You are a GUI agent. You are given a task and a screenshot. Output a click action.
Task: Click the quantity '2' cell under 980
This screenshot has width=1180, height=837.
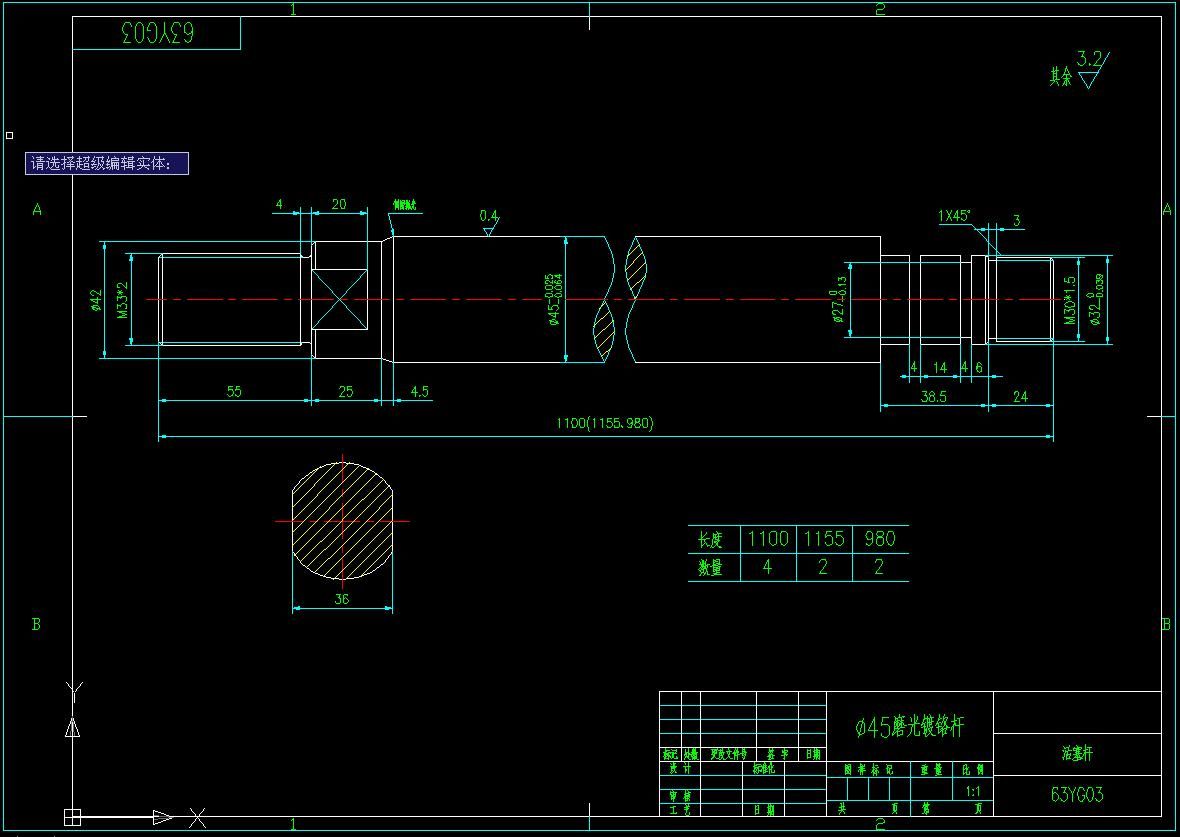click(x=880, y=568)
